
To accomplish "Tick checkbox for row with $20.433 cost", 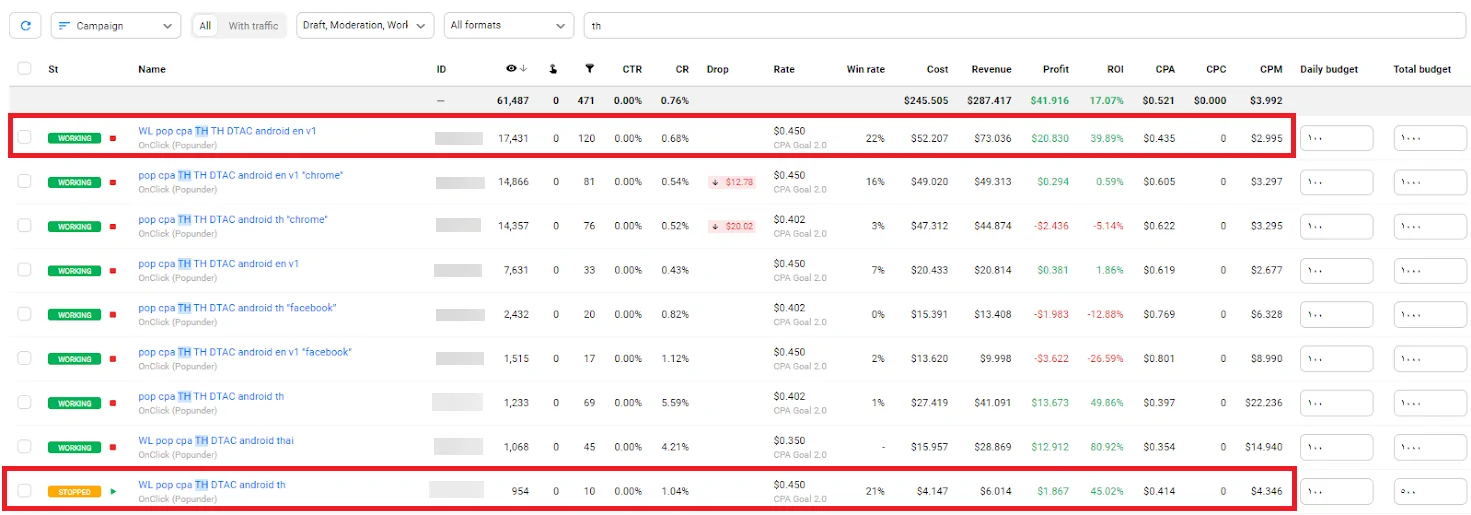I will pyautogui.click(x=25, y=270).
